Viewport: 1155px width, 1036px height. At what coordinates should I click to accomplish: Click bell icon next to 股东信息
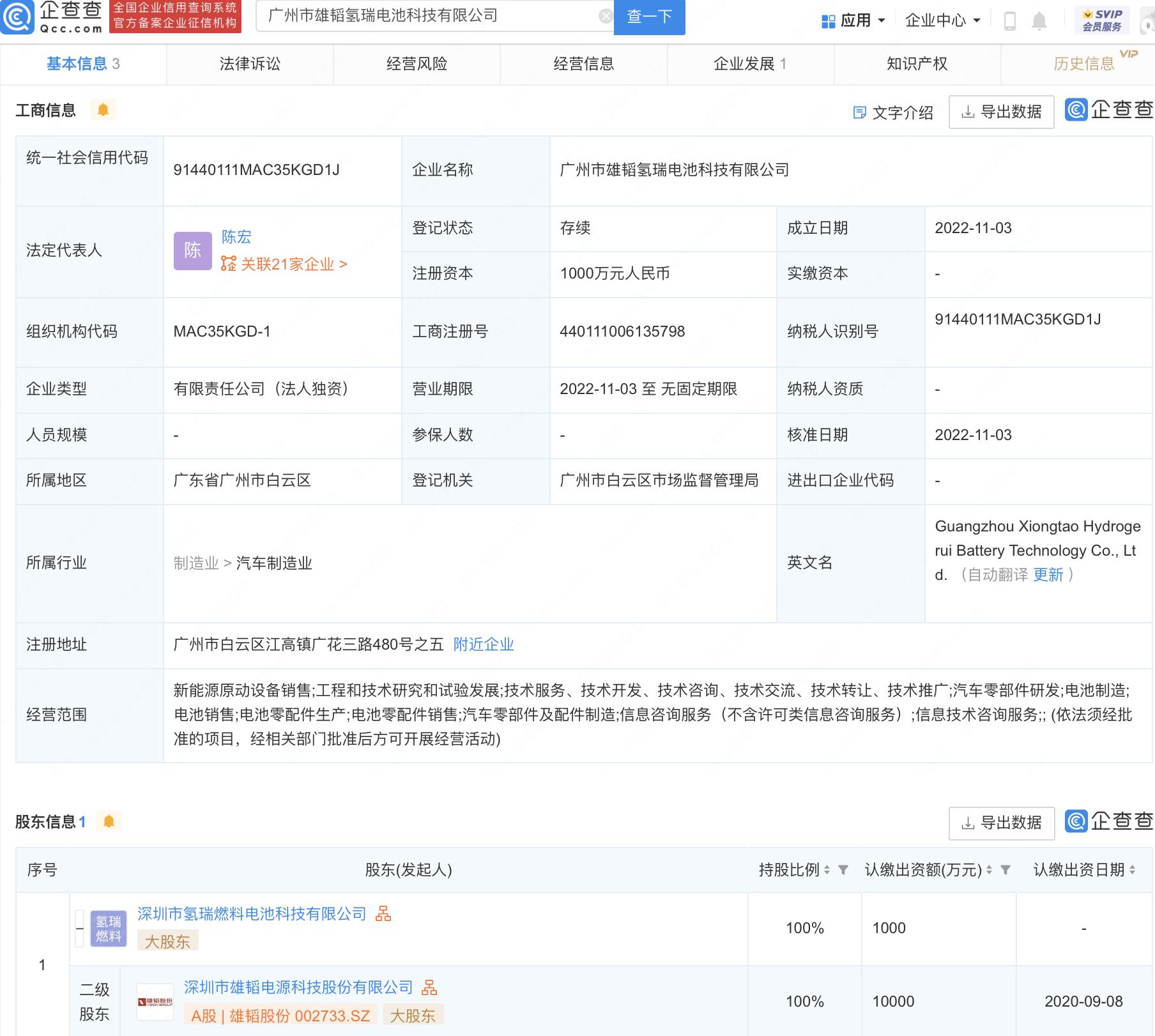[109, 821]
